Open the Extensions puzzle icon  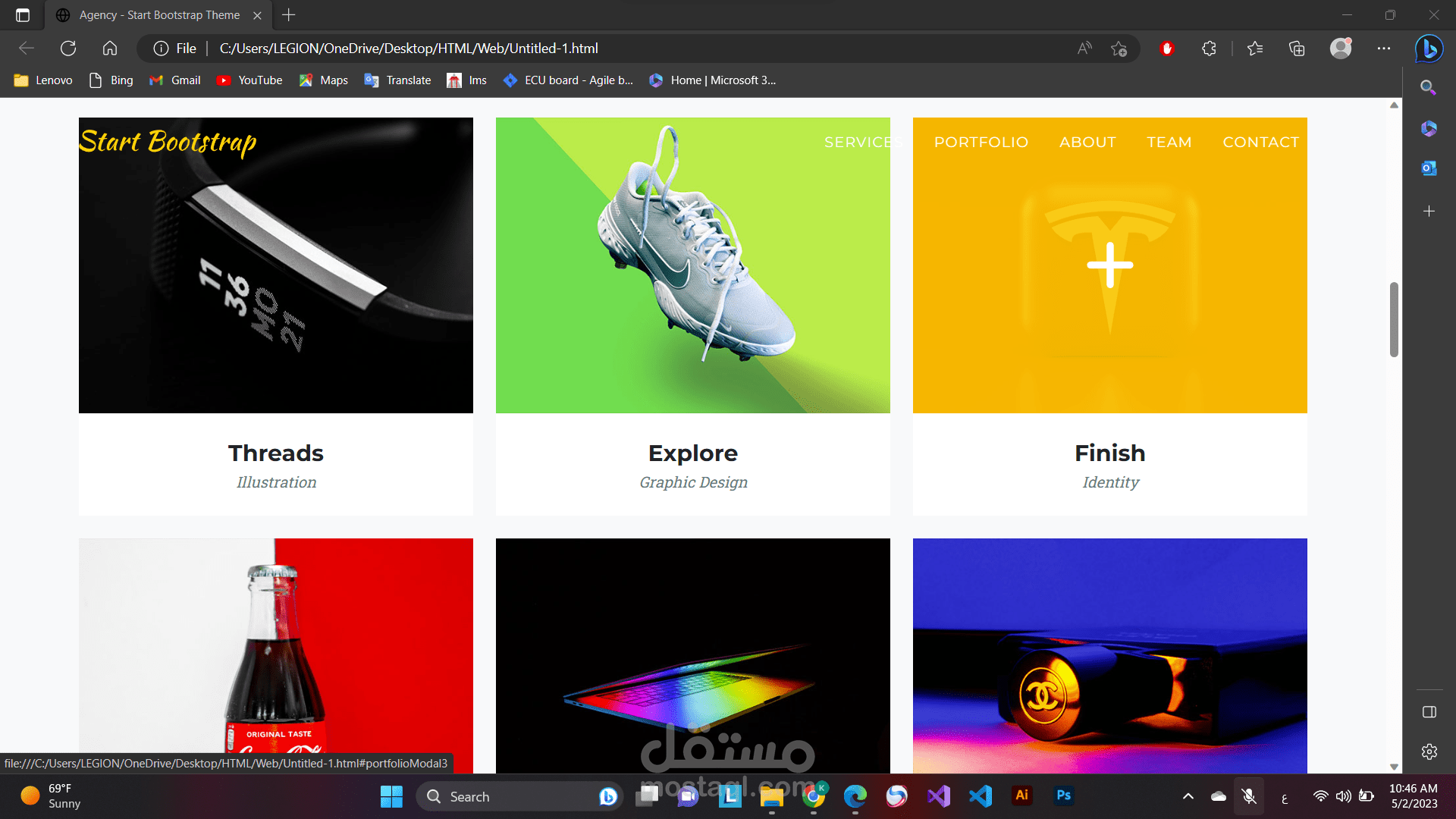[x=1209, y=49]
